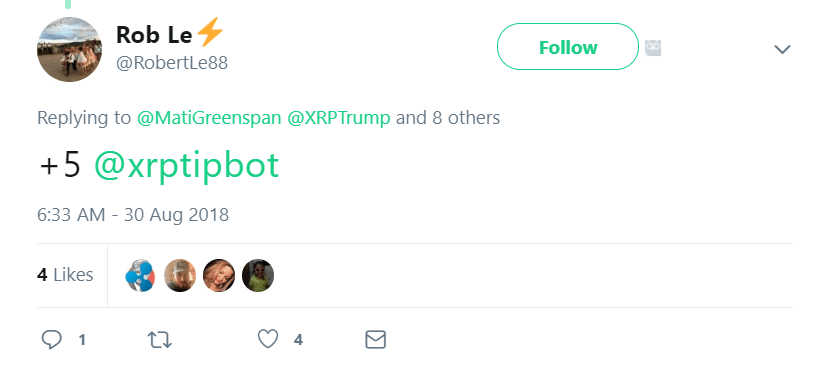This screenshot has height=371, width=835.
Task: Open the liker avatar of man in cap
Action: click(180, 276)
